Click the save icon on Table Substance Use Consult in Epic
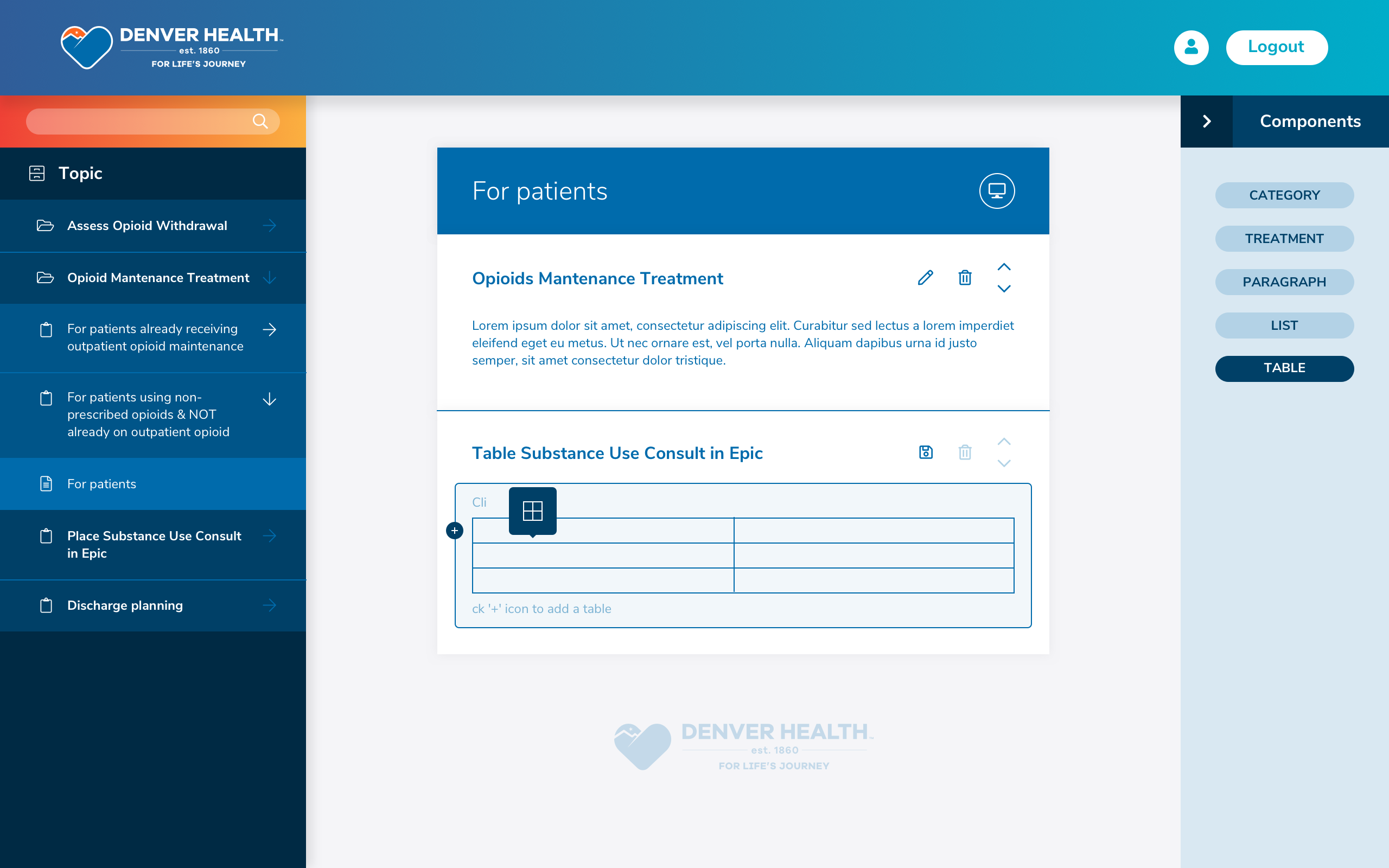Image resolution: width=1389 pixels, height=868 pixels. click(925, 452)
